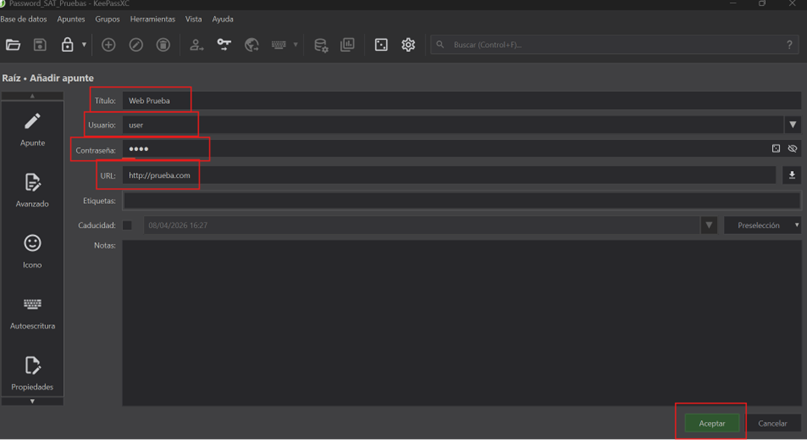The height and width of the screenshot is (440, 807).
Task: Click the URL field with http://prueba.com
Action: tap(449, 175)
